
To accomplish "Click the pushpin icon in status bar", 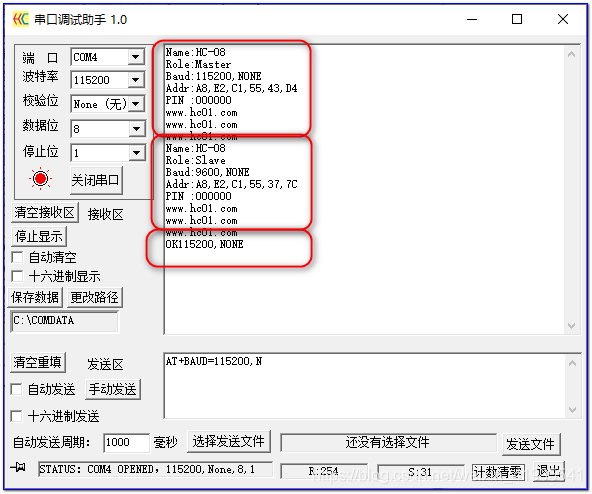I will (x=18, y=468).
